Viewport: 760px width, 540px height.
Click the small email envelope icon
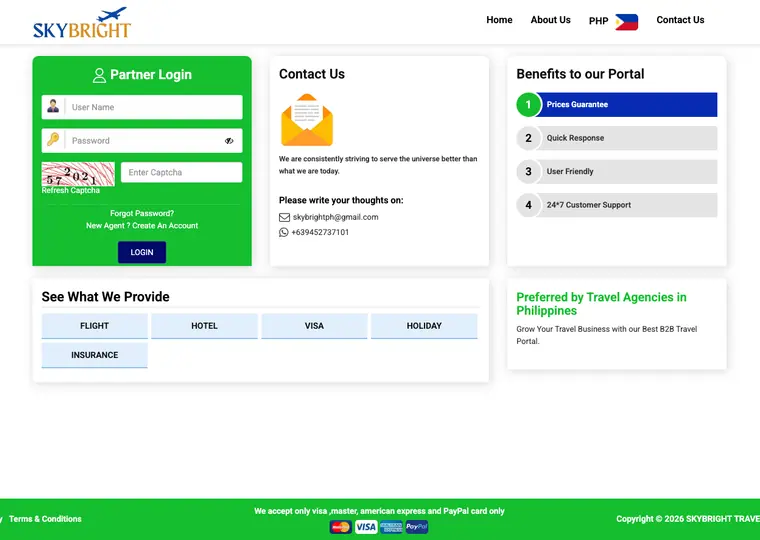(x=284, y=217)
